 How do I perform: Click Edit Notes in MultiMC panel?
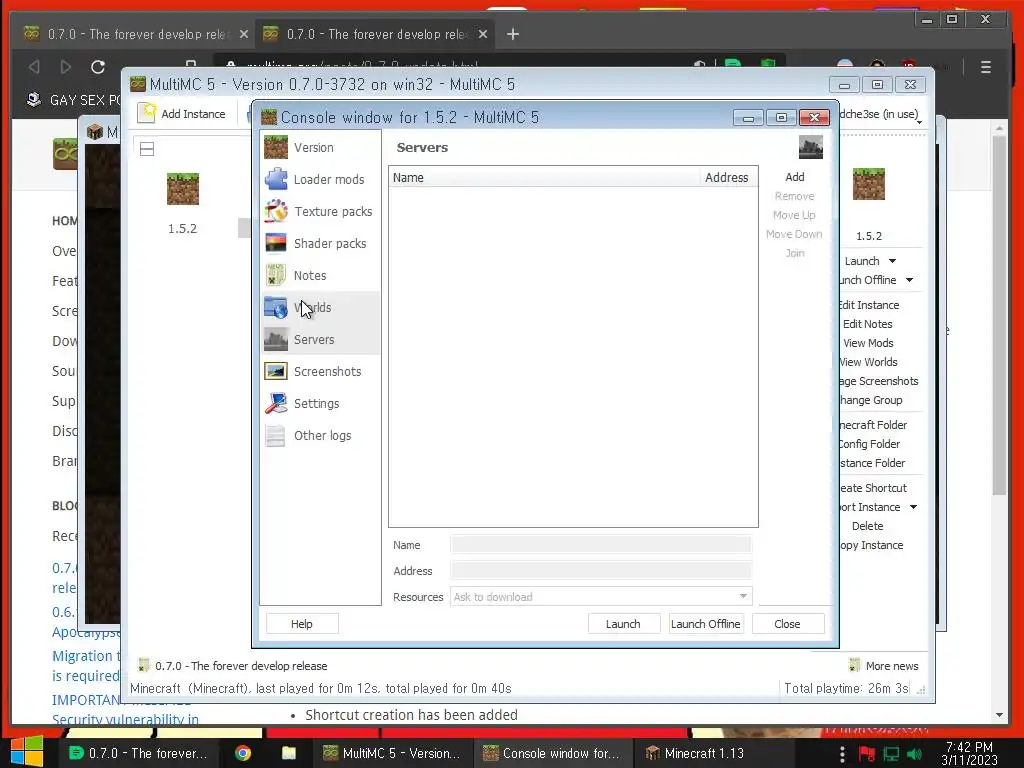click(x=868, y=324)
